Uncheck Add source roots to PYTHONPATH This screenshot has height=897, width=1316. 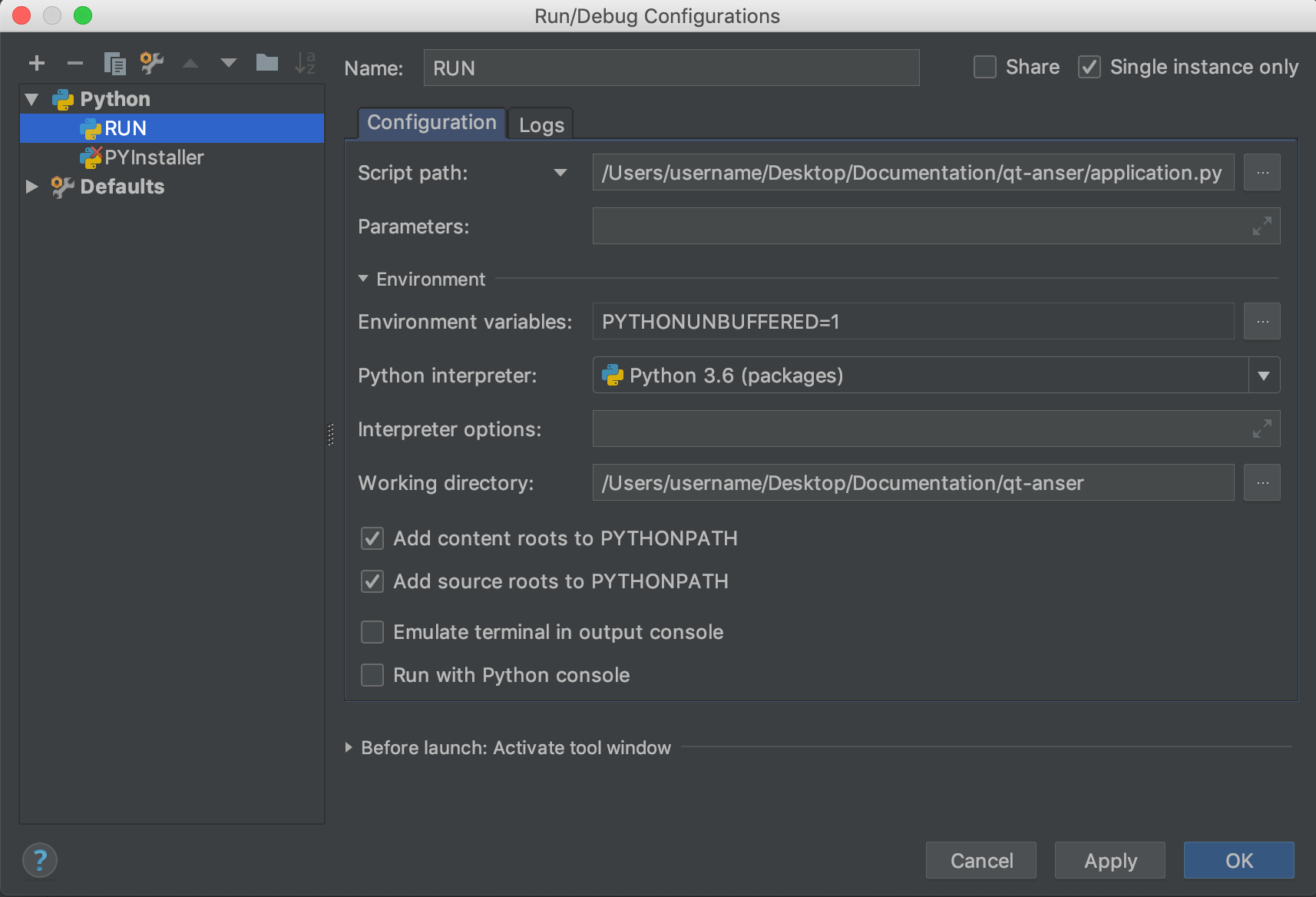coord(372,581)
